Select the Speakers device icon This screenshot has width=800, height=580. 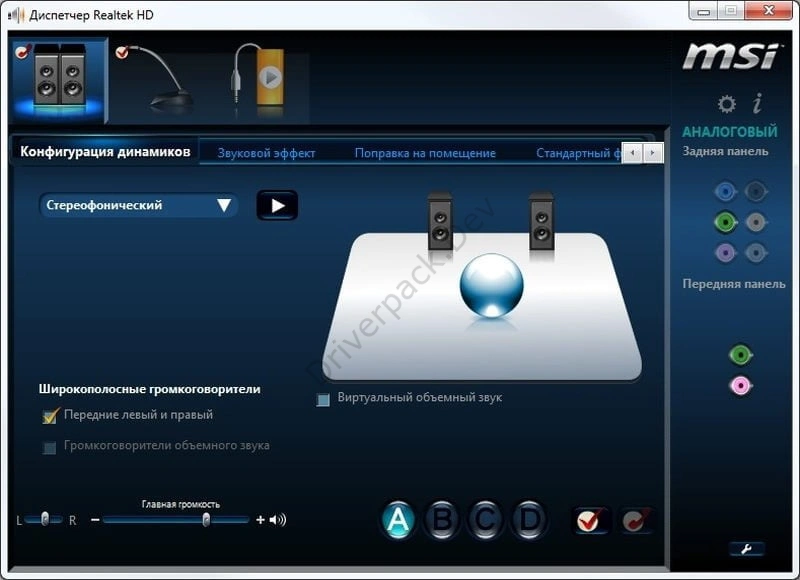60,79
